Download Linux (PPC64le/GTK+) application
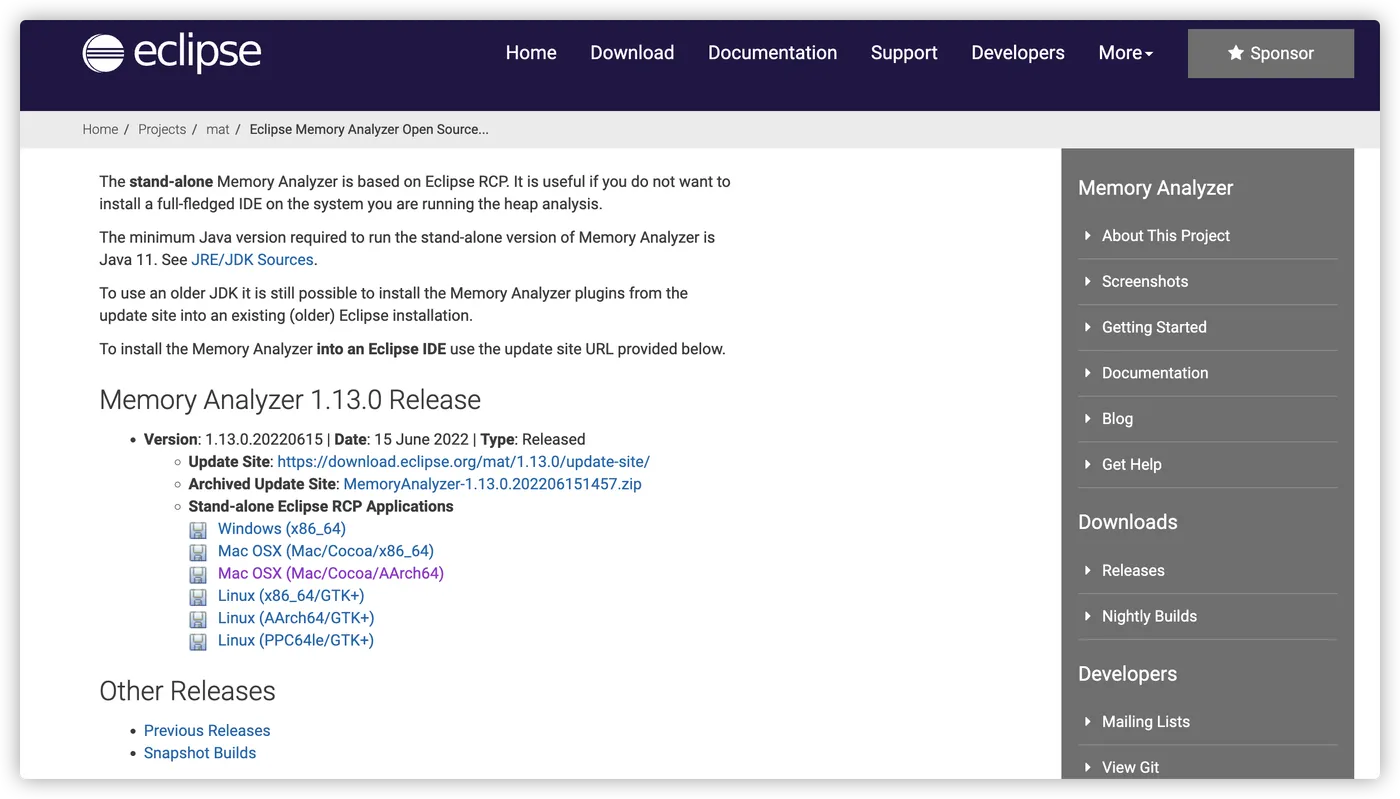Screen dimensions: 1400x799 click(x=296, y=641)
